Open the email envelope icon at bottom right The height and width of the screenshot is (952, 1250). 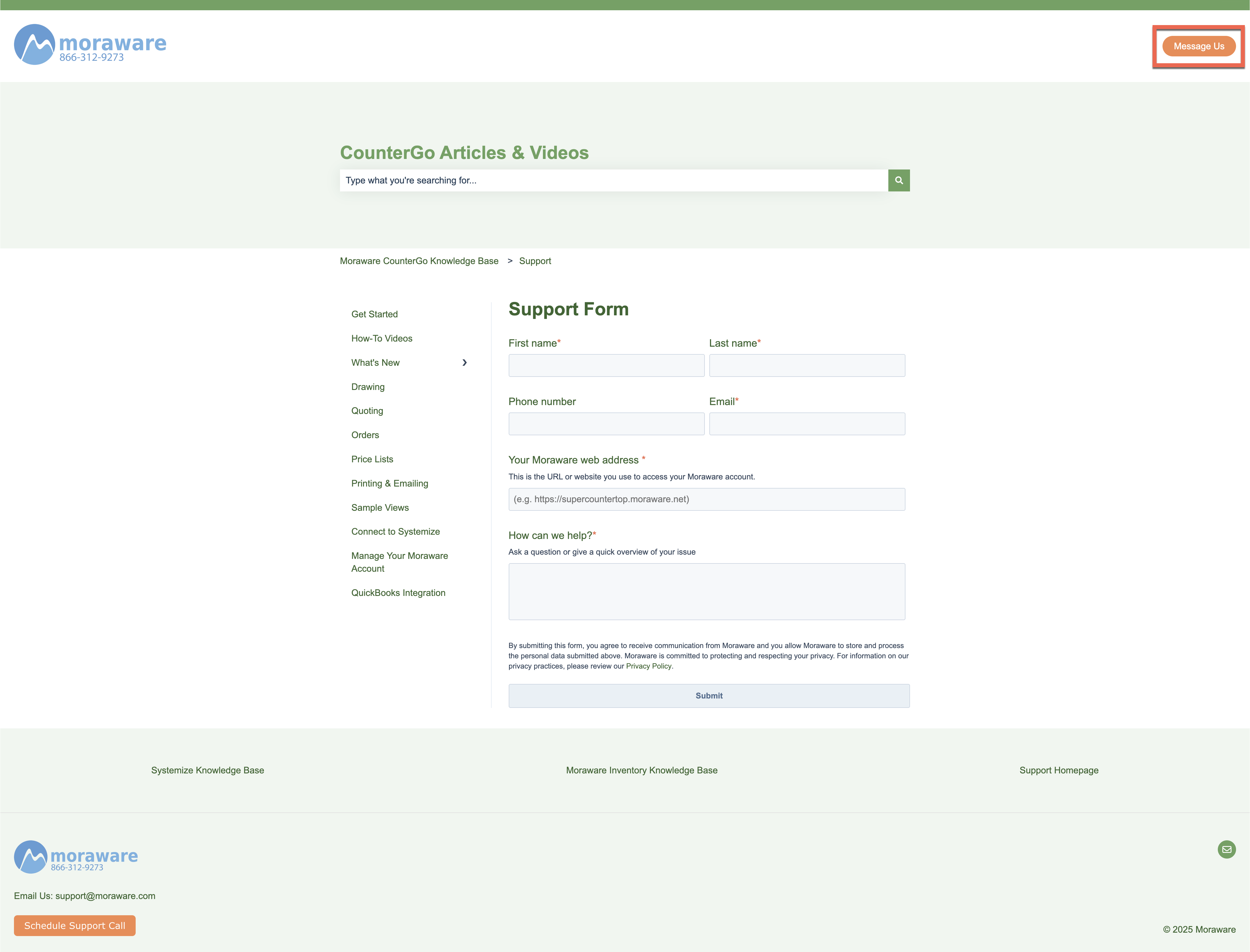click(x=1226, y=849)
